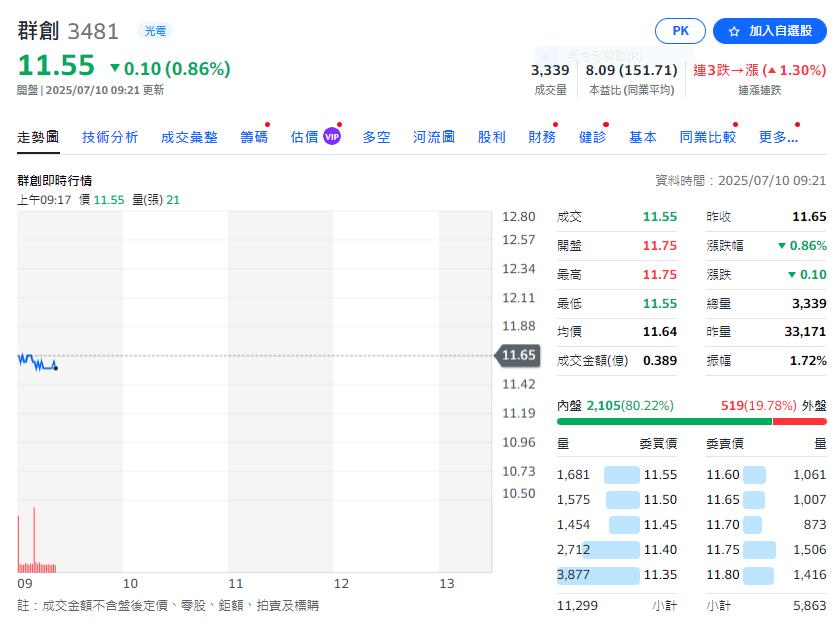This screenshot has height=628, width=839.
Task: Click ask price 11.75 row
Action: (x=766, y=550)
